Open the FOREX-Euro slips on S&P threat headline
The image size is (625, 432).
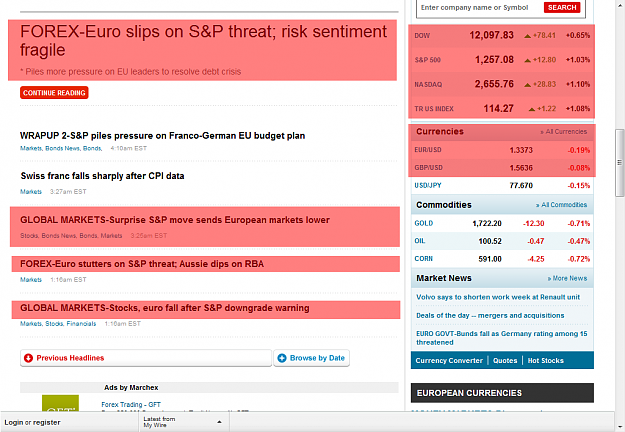tap(203, 41)
